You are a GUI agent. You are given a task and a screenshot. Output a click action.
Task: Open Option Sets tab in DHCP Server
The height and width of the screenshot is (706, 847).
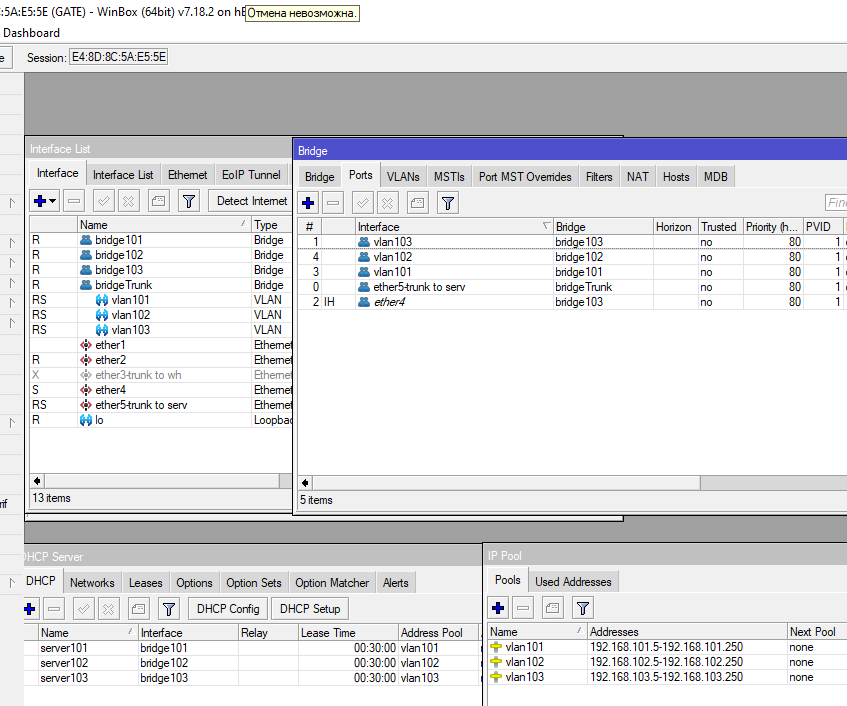click(253, 583)
